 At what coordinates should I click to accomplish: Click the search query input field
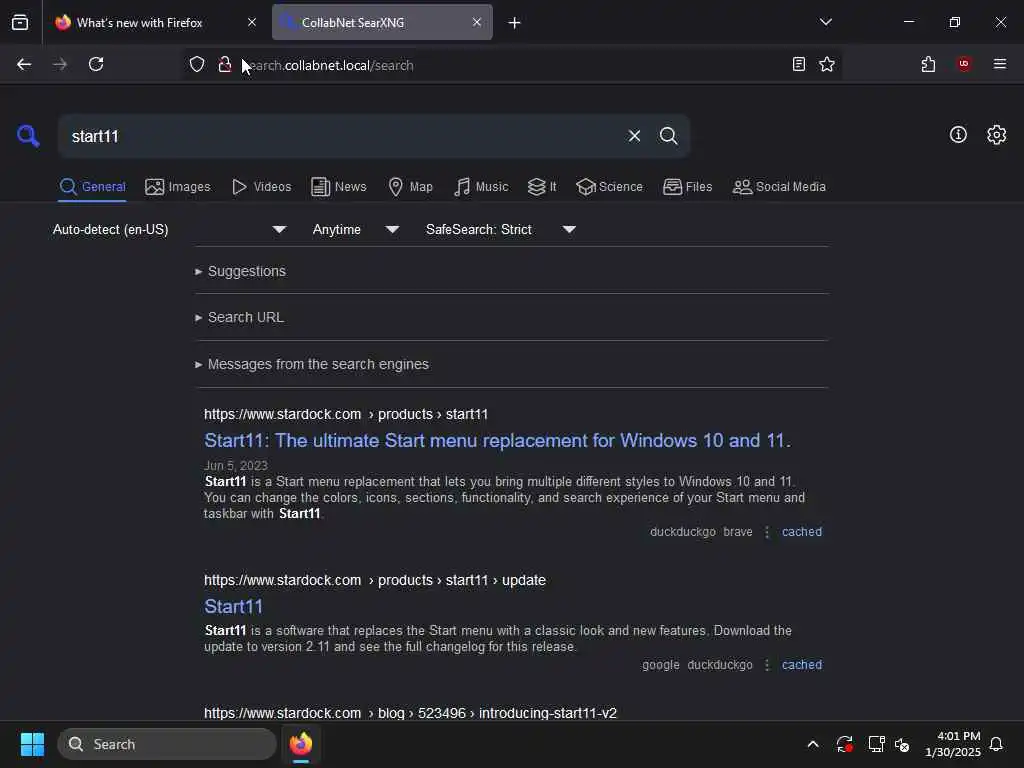click(x=343, y=136)
